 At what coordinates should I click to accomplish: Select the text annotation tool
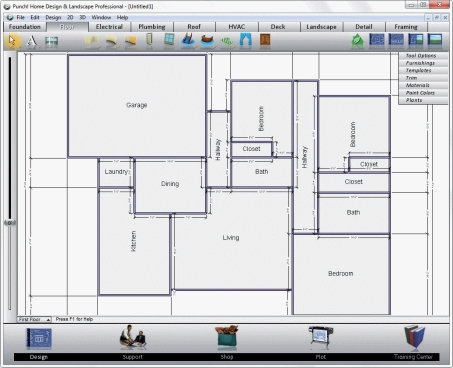[x=32, y=41]
